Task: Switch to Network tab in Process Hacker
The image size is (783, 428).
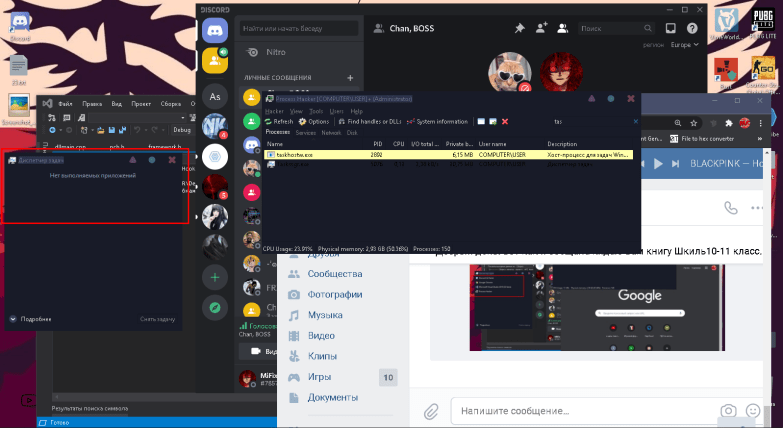Action: (x=331, y=133)
